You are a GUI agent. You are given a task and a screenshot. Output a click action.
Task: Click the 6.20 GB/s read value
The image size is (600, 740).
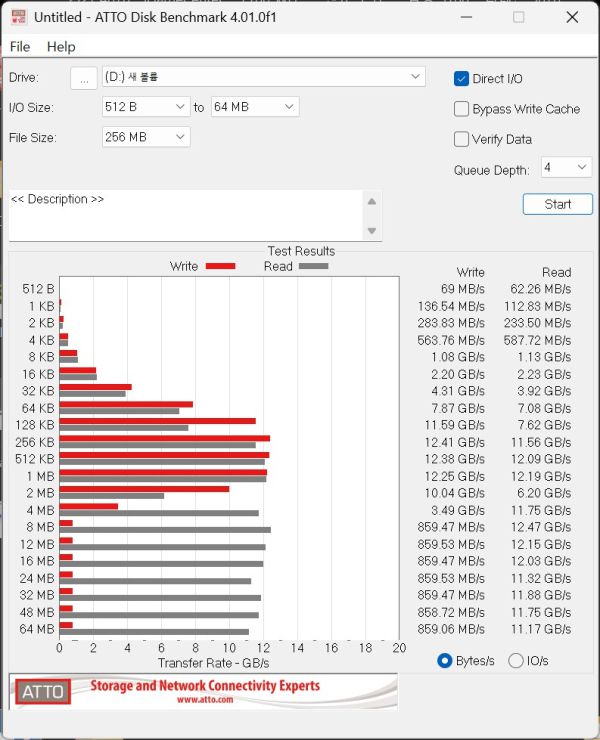point(544,493)
